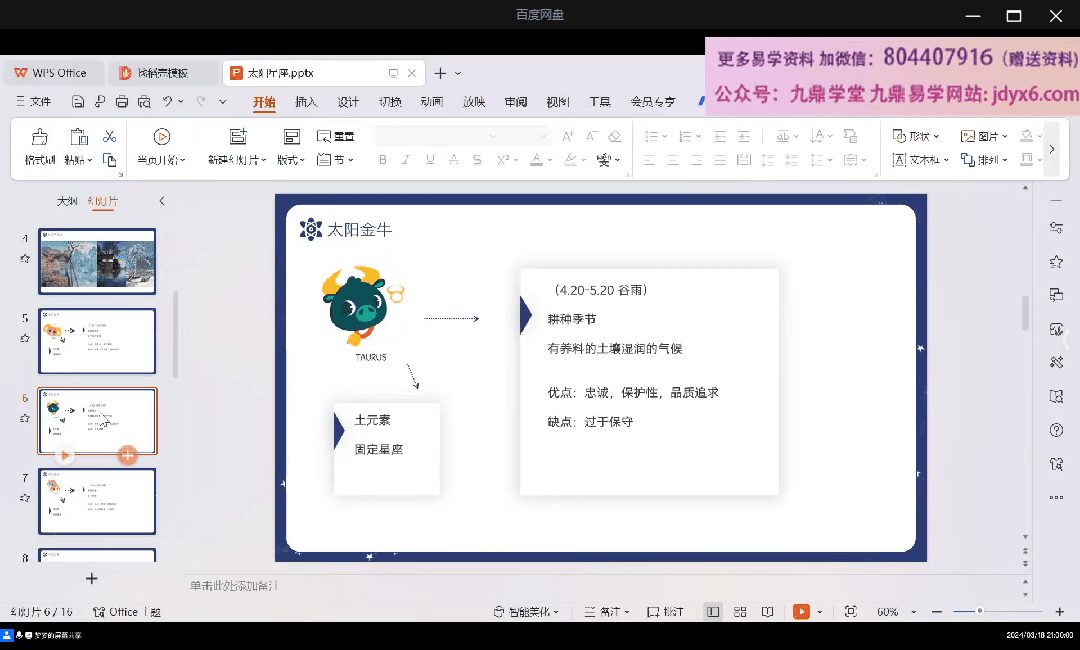Image resolution: width=1080 pixels, height=650 pixels.
Task: Click the Cut scissors icon
Action: point(110,136)
